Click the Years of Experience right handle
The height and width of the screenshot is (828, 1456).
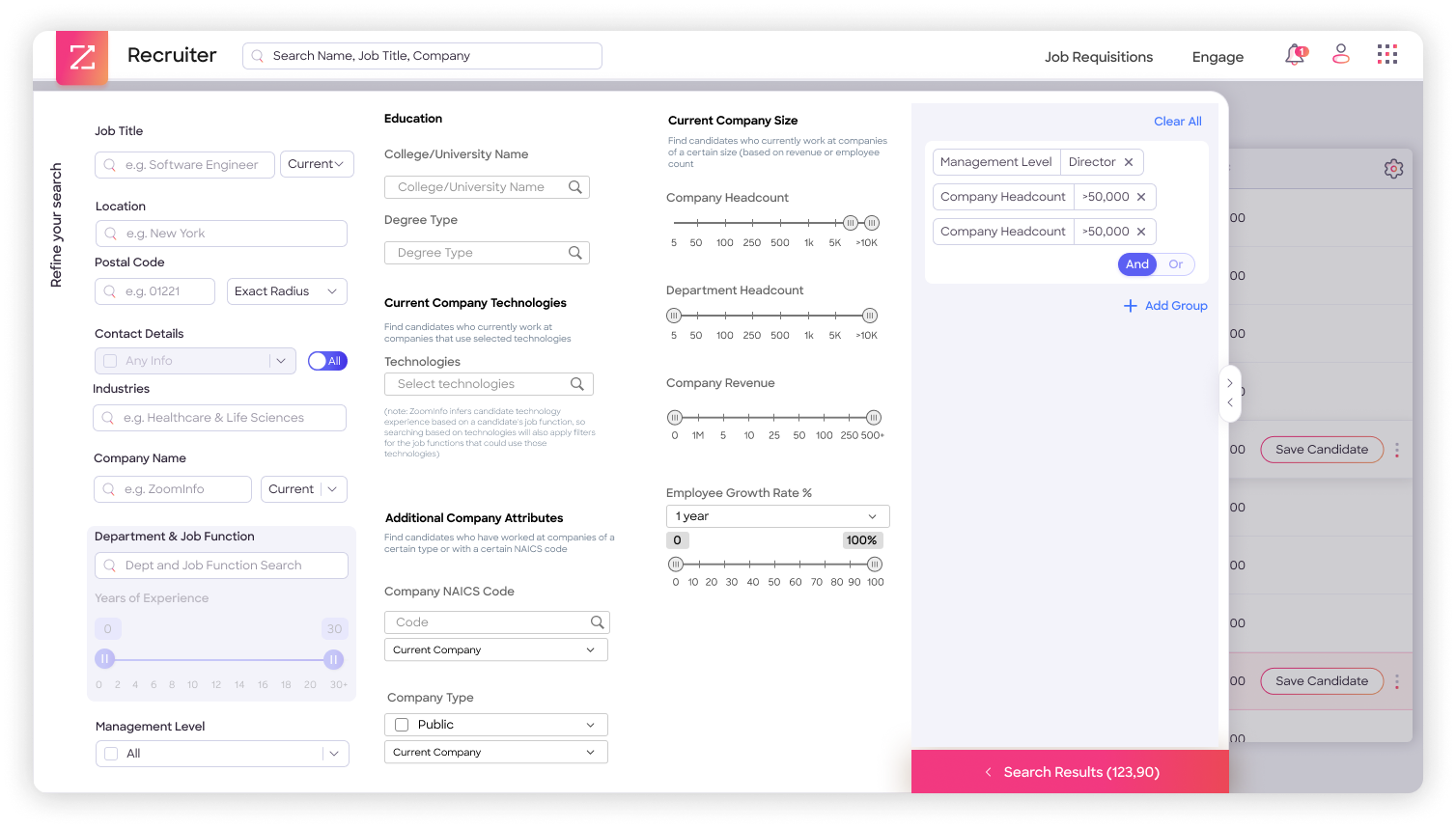pos(333,660)
